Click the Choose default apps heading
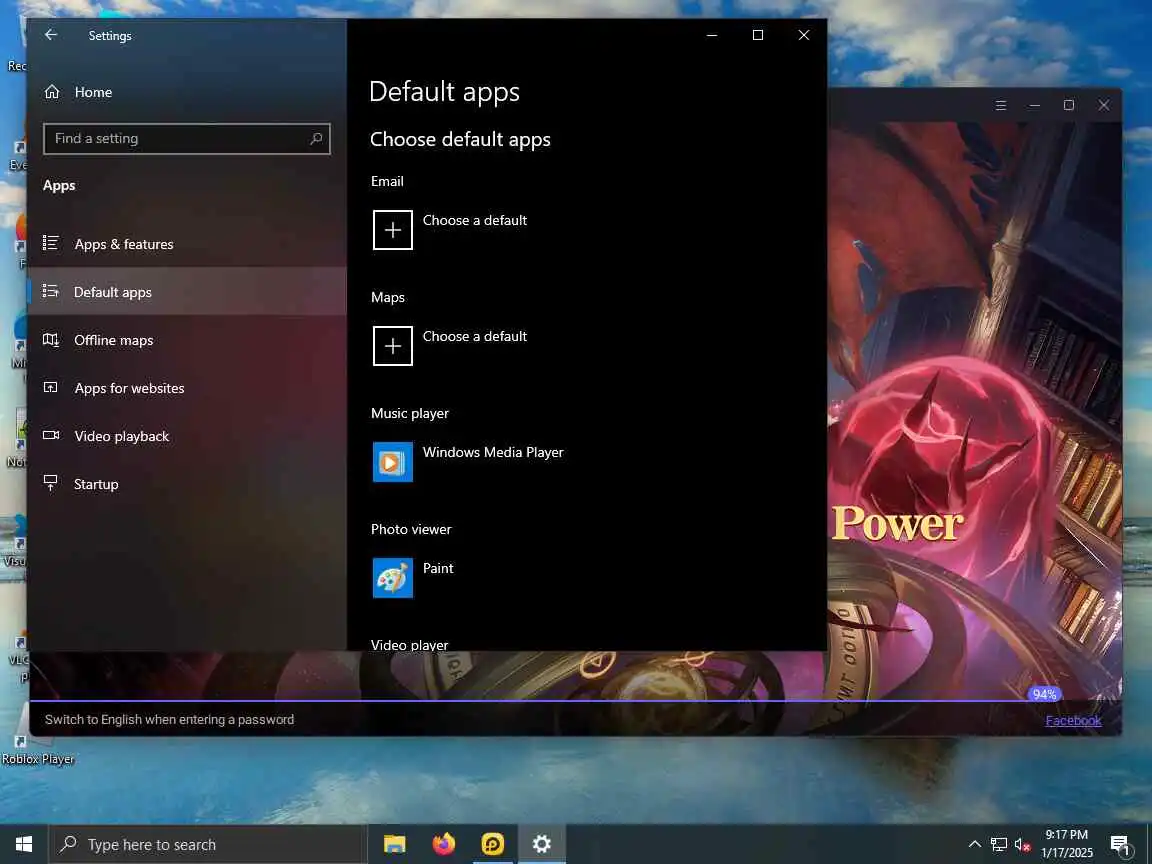1152x864 pixels. point(460,140)
